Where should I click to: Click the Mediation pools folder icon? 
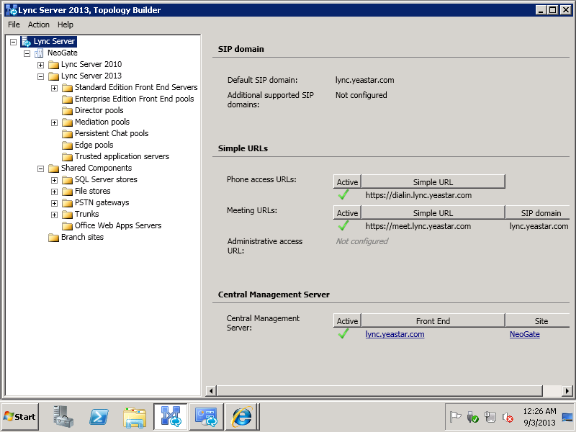tap(67, 122)
